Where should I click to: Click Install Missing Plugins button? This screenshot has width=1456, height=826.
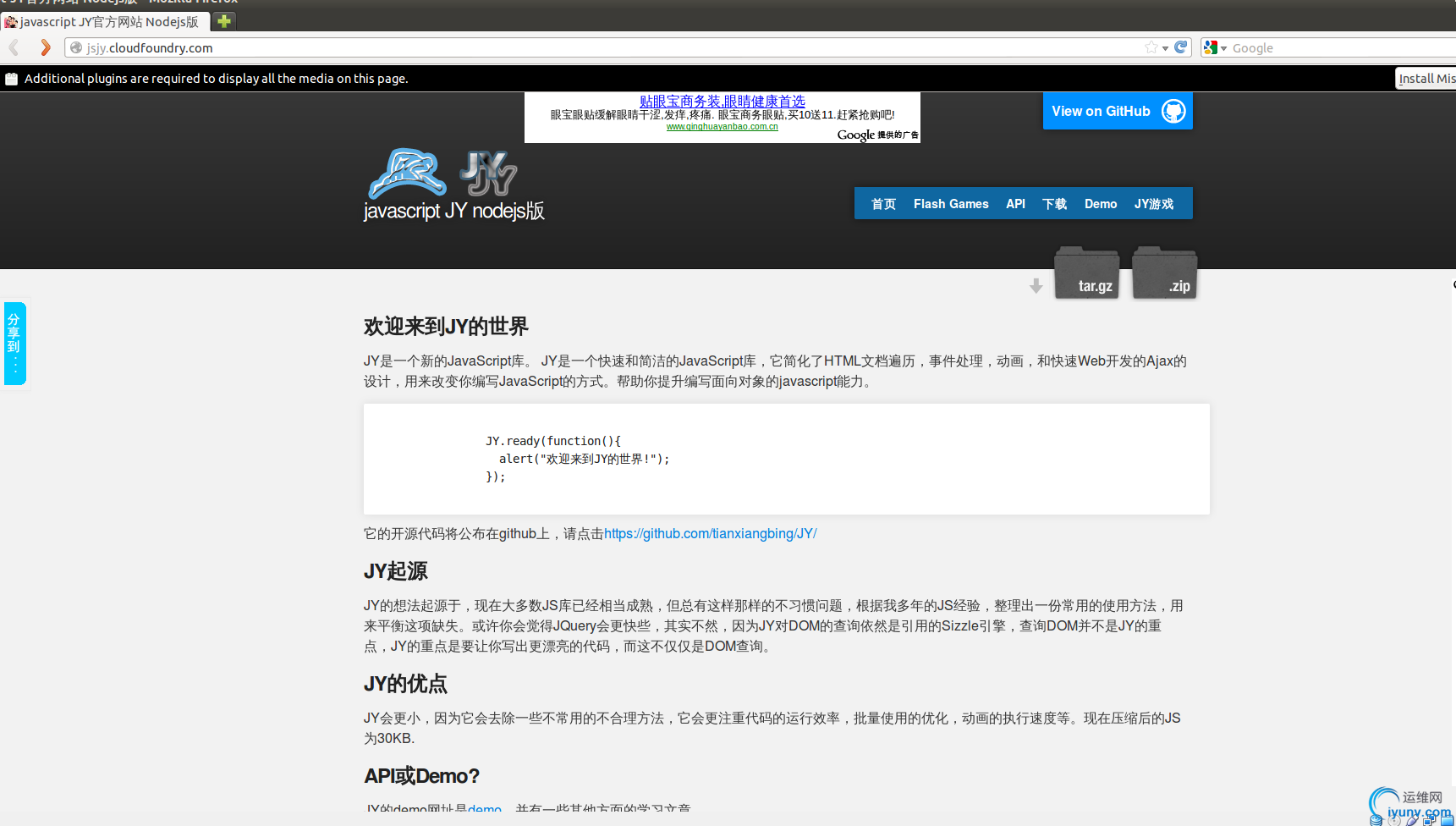pos(1426,79)
